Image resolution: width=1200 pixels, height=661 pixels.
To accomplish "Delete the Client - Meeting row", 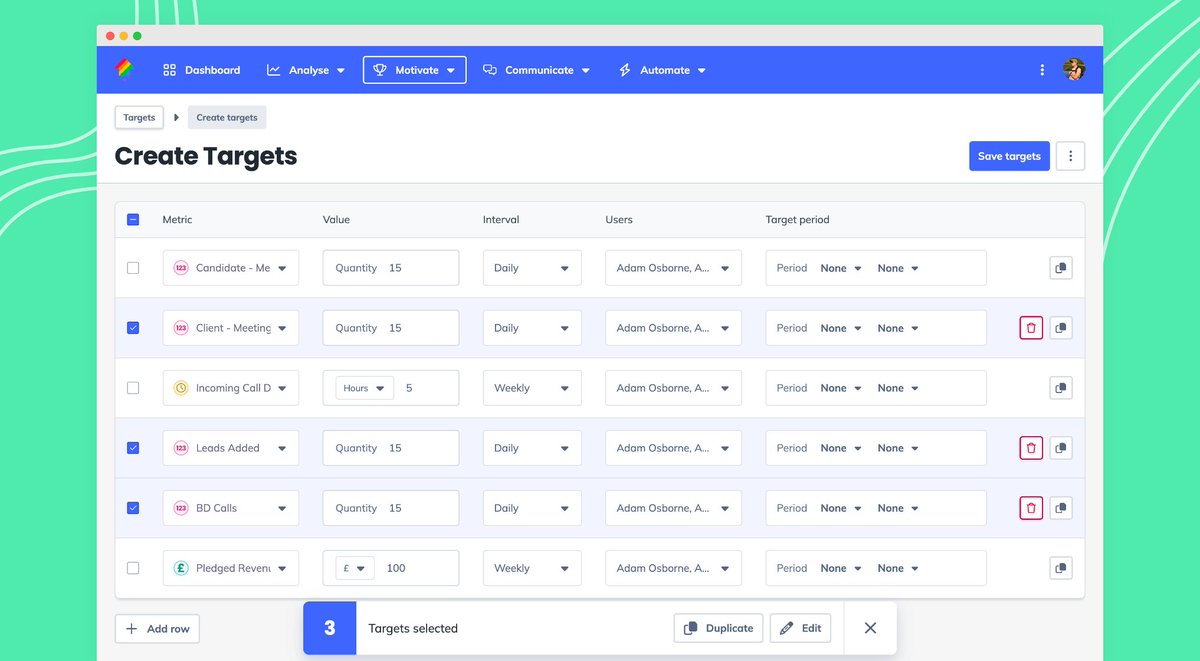I will tap(1031, 328).
